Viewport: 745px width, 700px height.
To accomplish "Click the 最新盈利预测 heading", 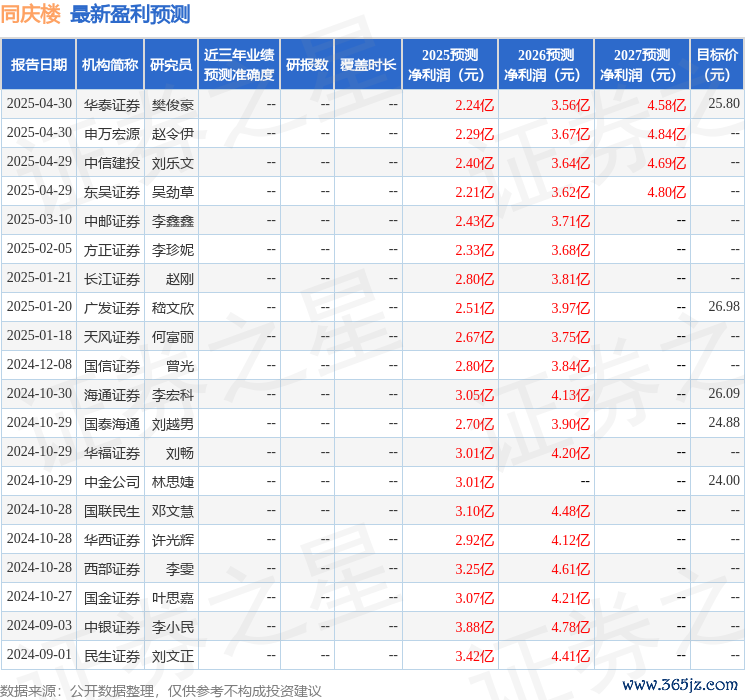I will 130,14.
